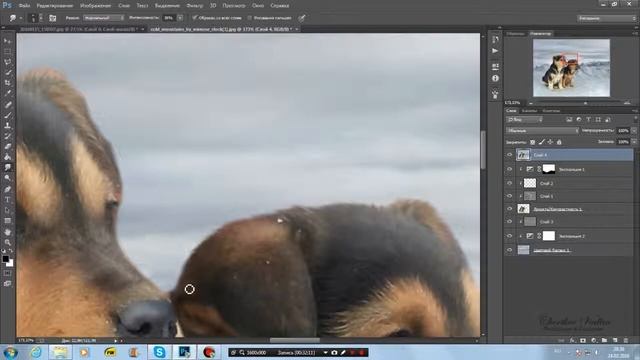Select the Smudge tool in toolbox
Image resolution: width=640 pixels, height=360 pixels.
7,167
